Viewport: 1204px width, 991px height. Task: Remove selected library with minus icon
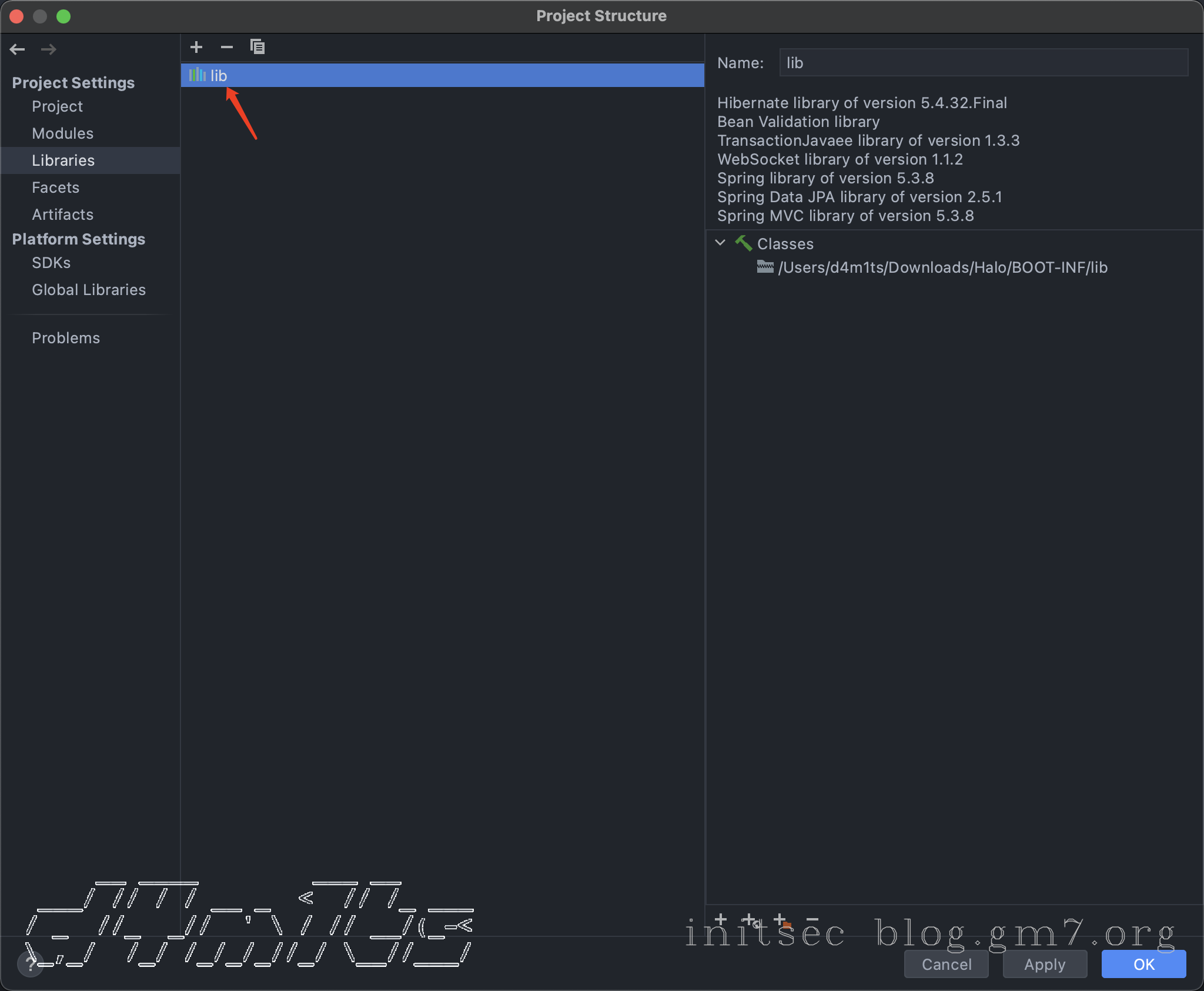[x=227, y=47]
